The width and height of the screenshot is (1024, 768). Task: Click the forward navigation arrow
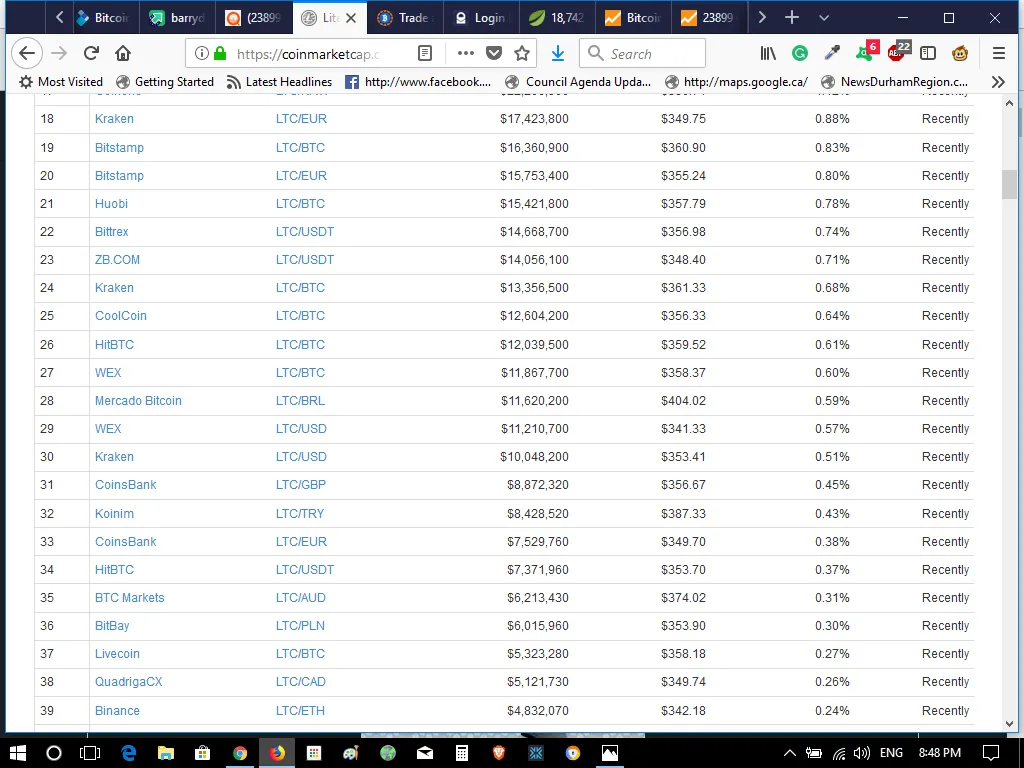[x=59, y=53]
